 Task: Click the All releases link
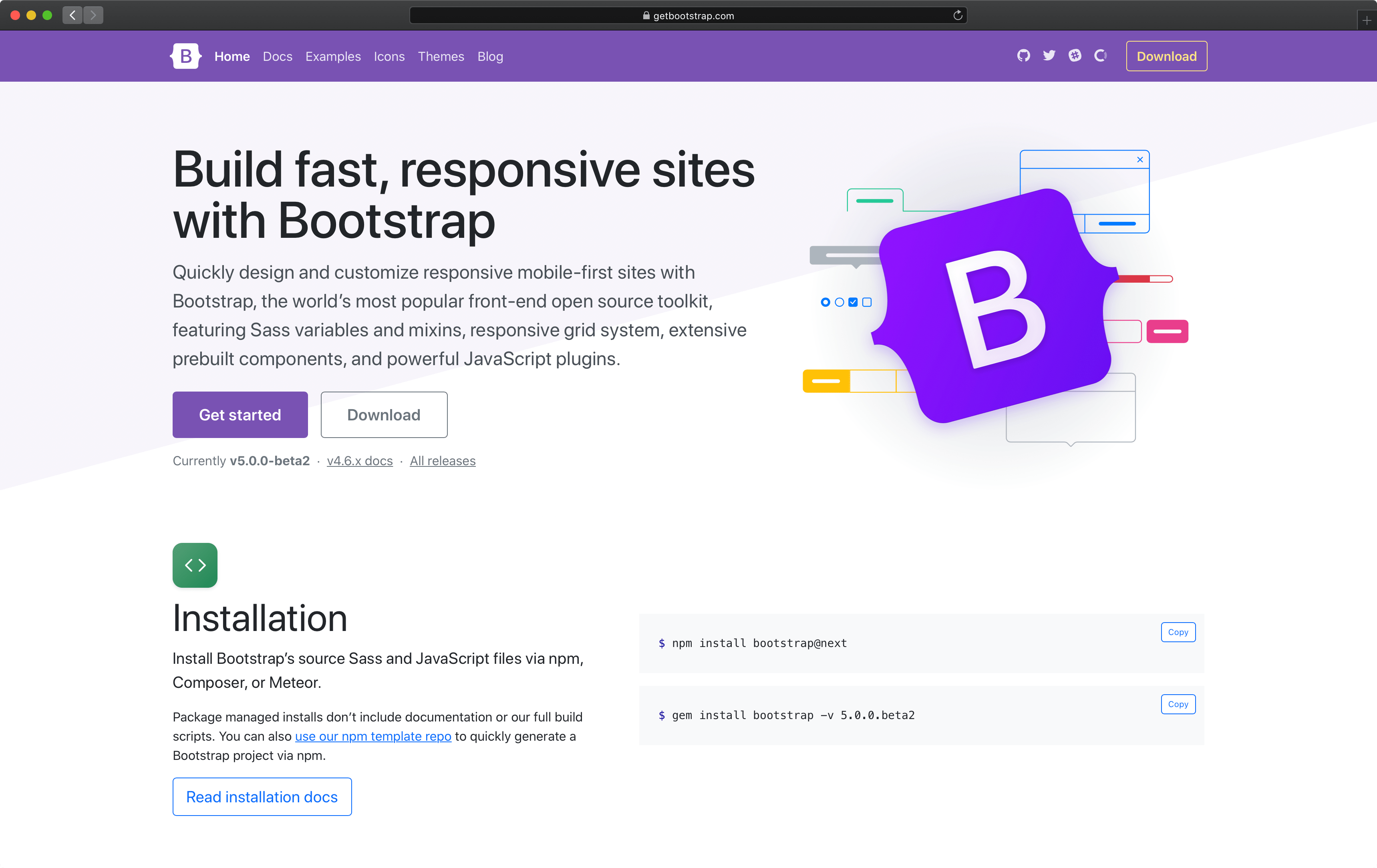point(442,461)
